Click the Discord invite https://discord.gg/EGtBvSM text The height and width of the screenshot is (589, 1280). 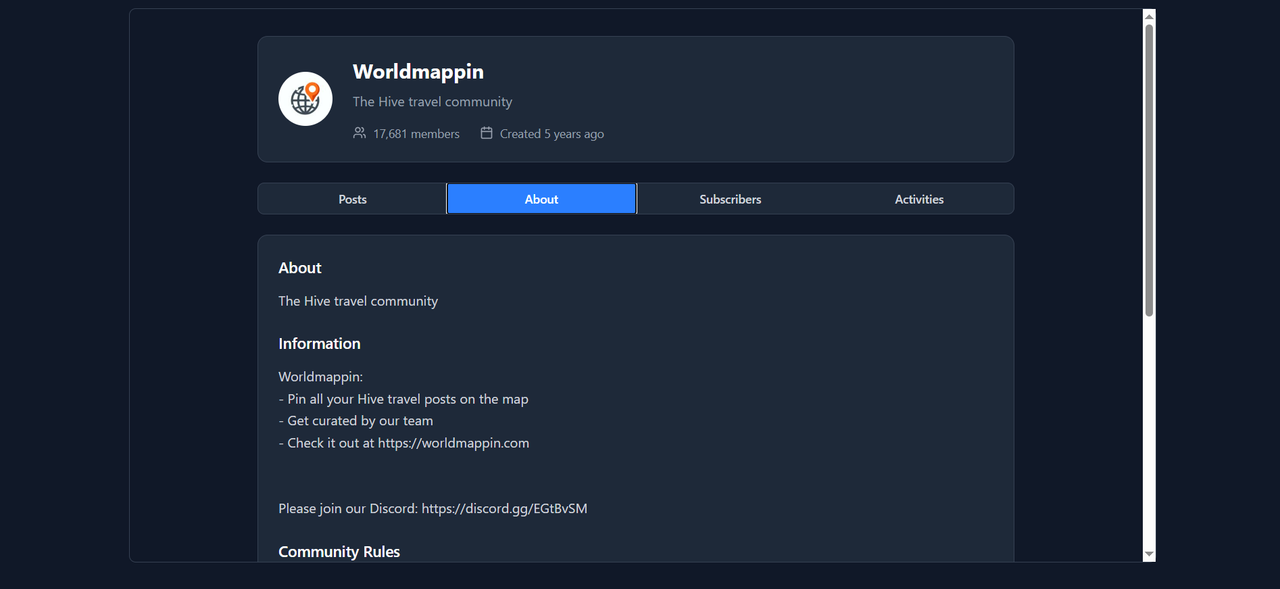tap(504, 509)
